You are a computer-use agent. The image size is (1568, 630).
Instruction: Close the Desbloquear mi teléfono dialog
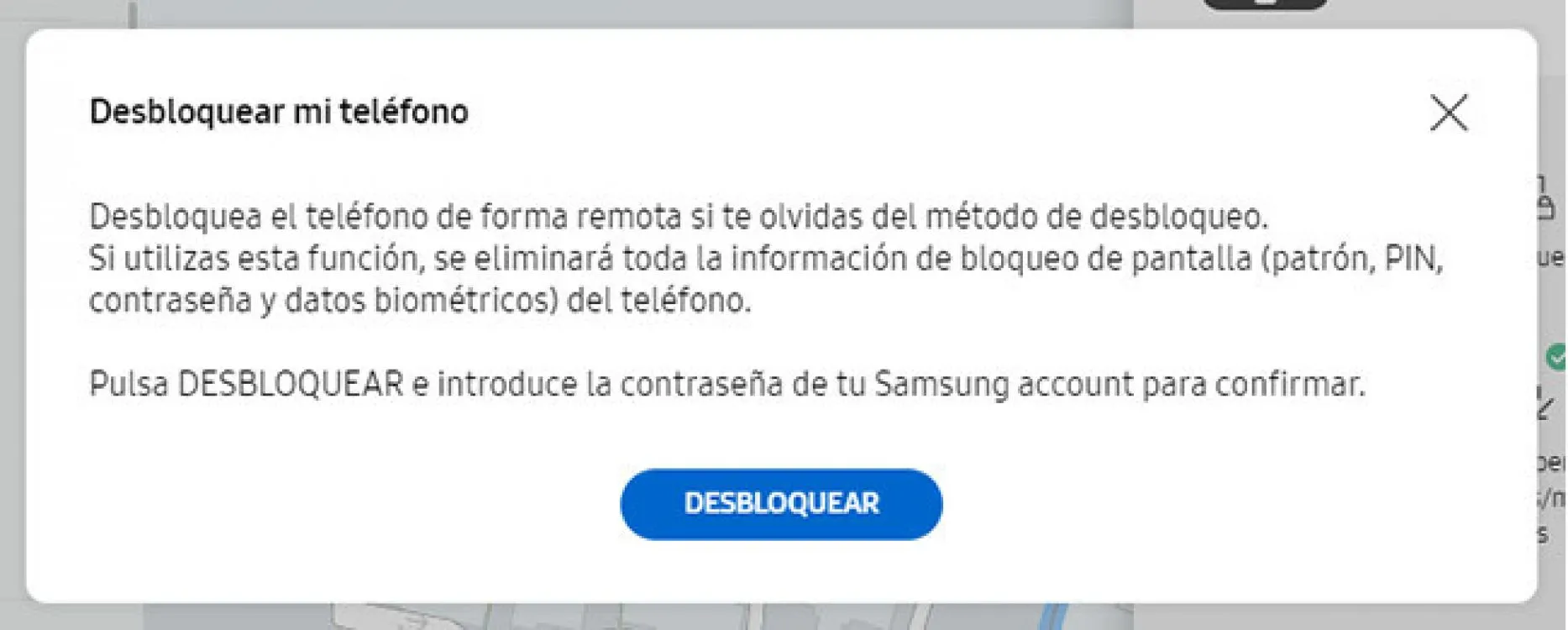[1449, 113]
